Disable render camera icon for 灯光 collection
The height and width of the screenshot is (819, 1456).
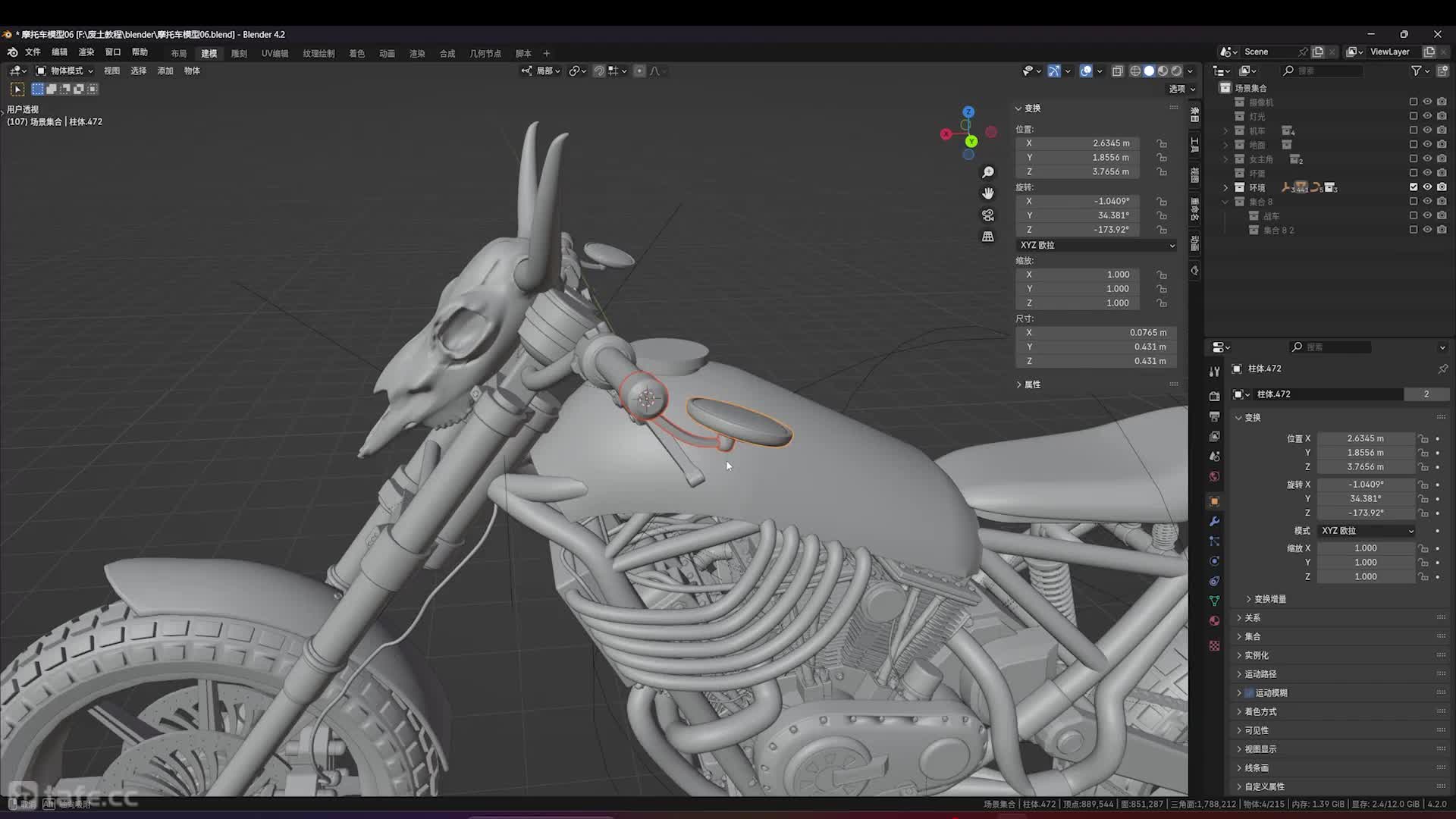click(1442, 116)
